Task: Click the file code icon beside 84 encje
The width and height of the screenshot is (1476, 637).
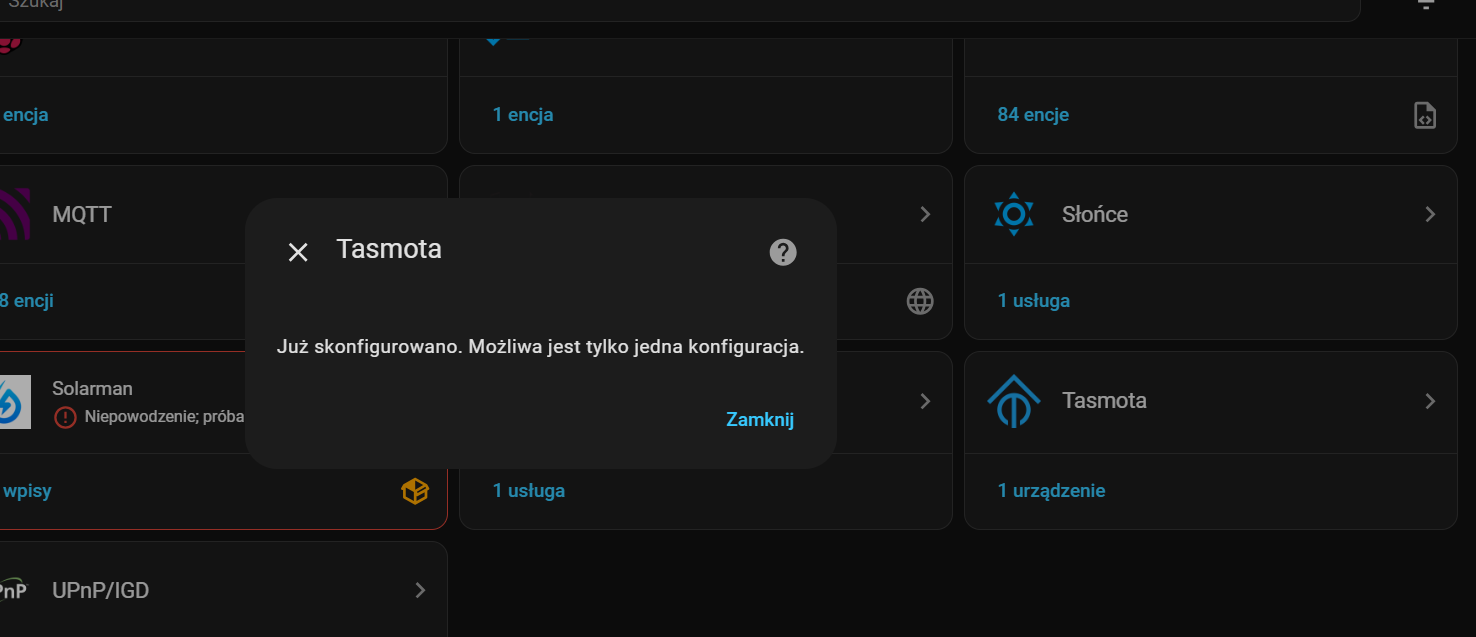Action: (x=1425, y=115)
